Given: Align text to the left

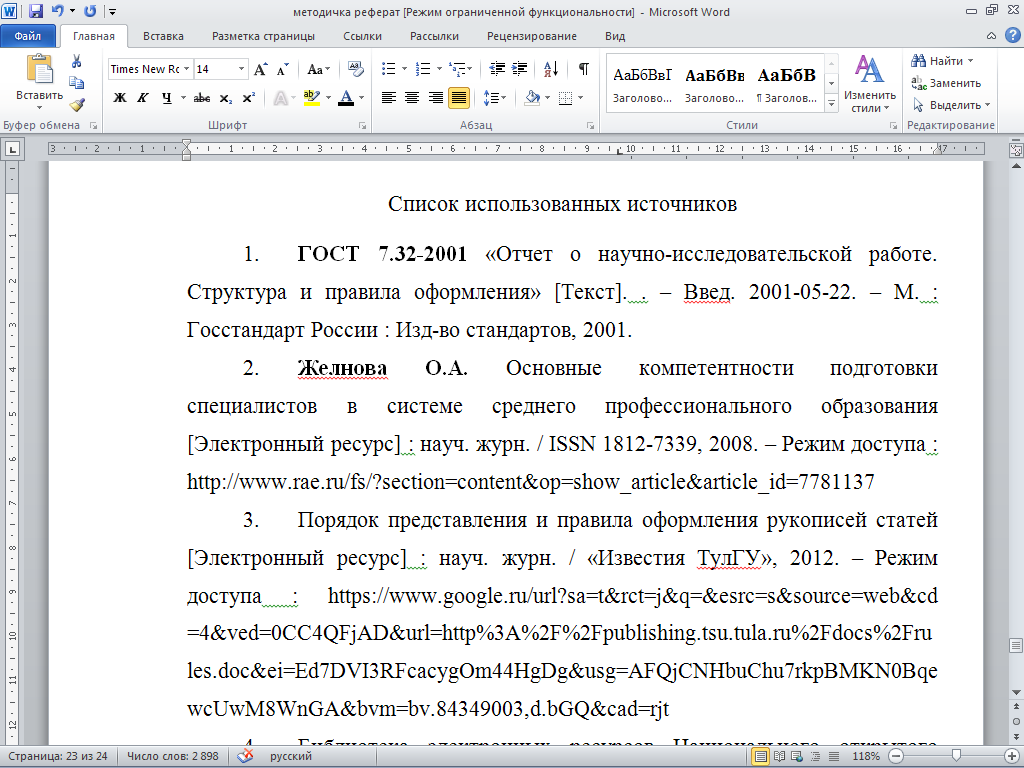Looking at the screenshot, I should tap(389, 98).
